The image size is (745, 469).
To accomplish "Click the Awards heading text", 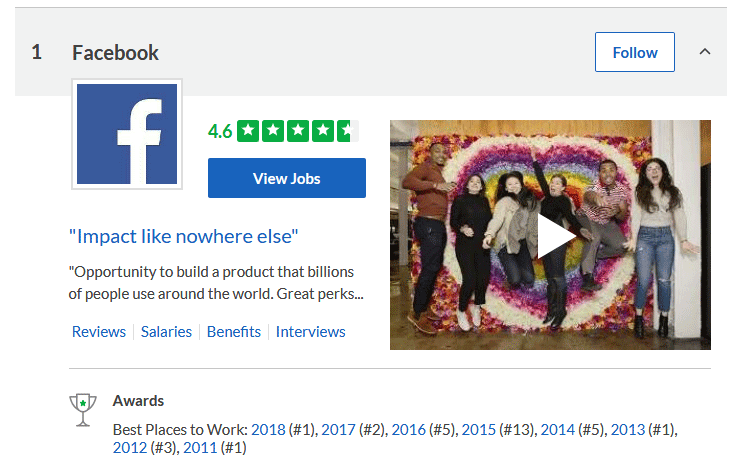I will click(x=138, y=401).
